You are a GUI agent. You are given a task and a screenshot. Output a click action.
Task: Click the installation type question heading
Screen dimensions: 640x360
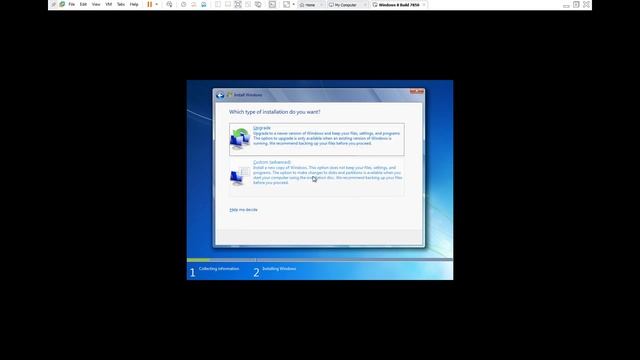click(275, 112)
